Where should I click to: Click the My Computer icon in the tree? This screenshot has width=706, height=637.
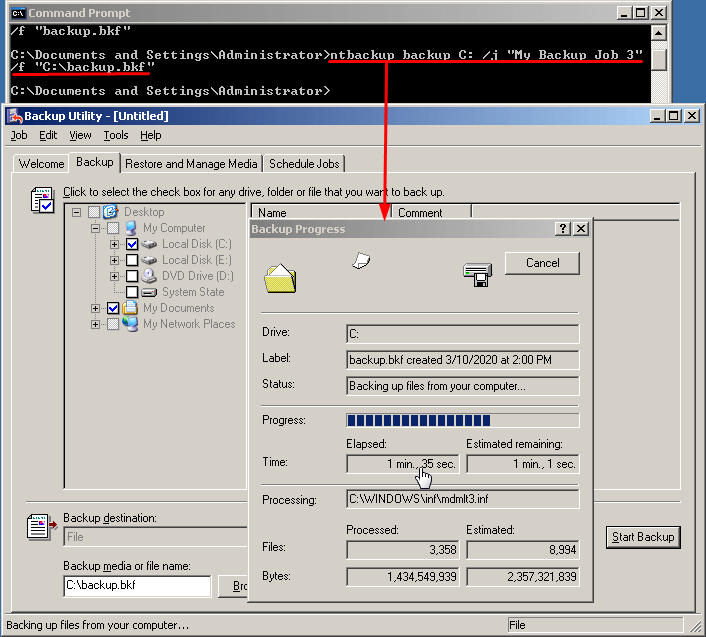pyautogui.click(x=131, y=228)
